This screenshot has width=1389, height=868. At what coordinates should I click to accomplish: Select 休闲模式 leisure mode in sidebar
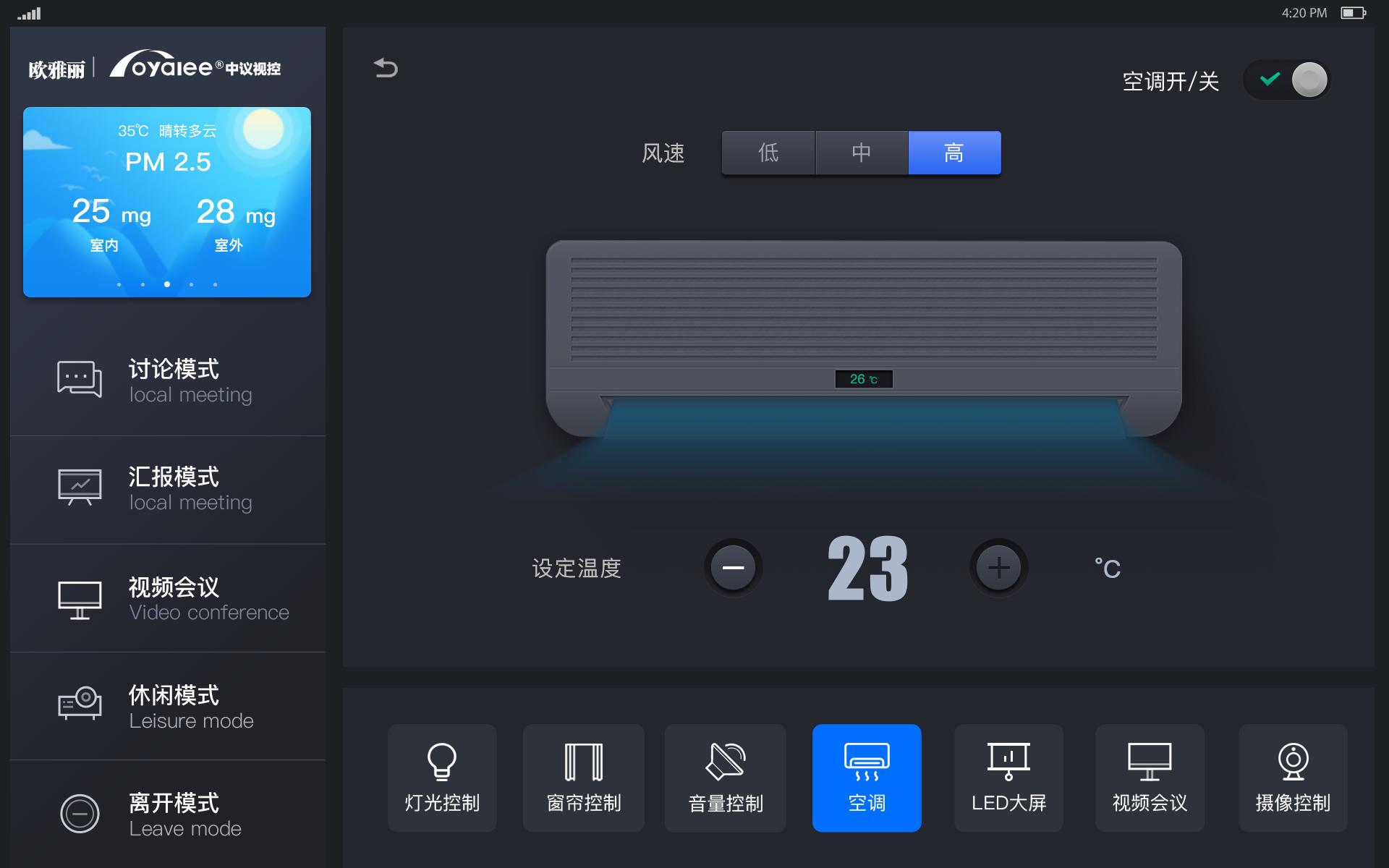pyautogui.click(x=168, y=705)
